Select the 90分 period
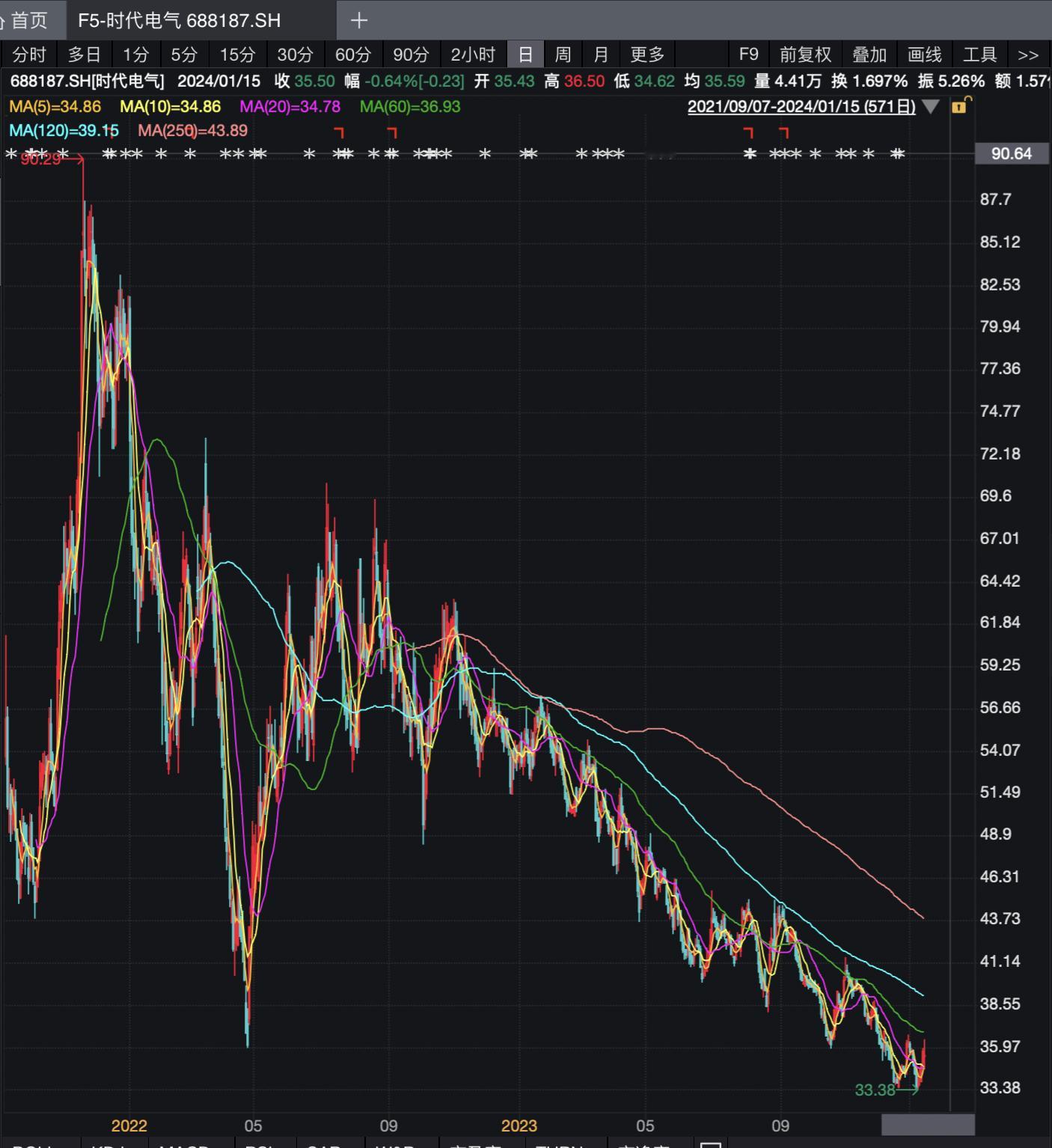The width and height of the screenshot is (1052, 1148). coord(411,55)
